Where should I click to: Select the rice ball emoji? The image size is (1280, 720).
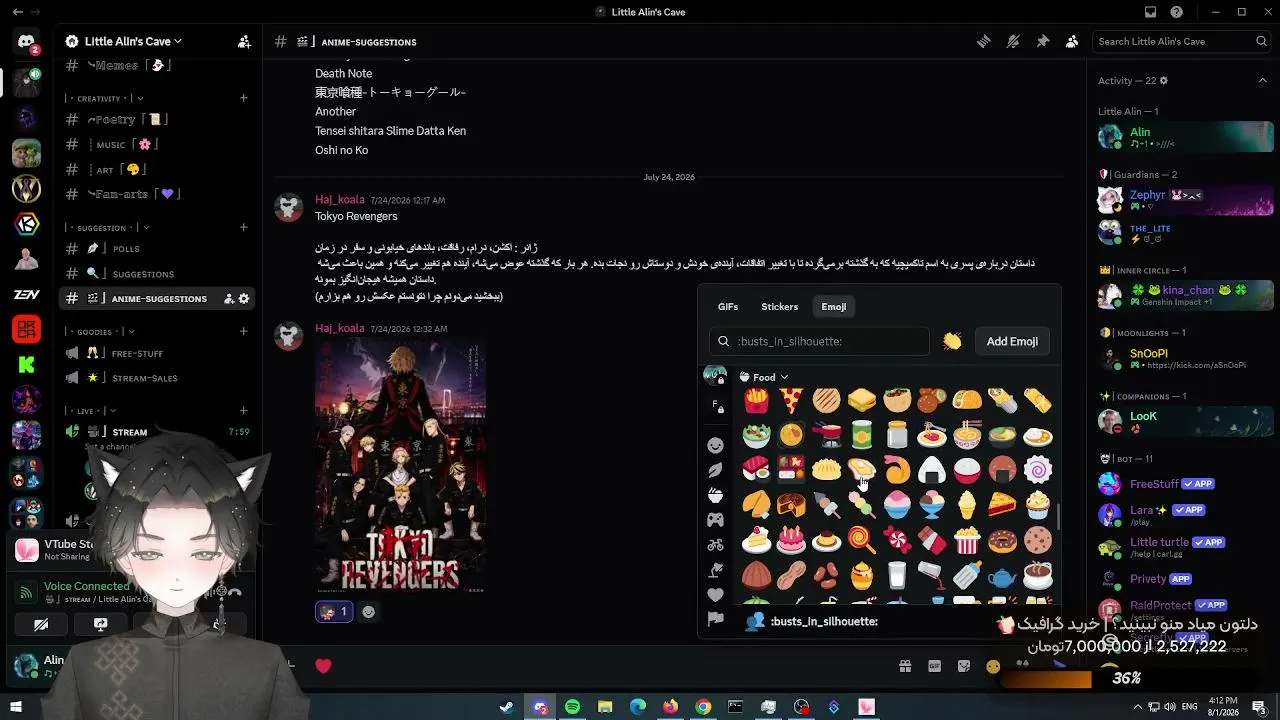pos(932,470)
